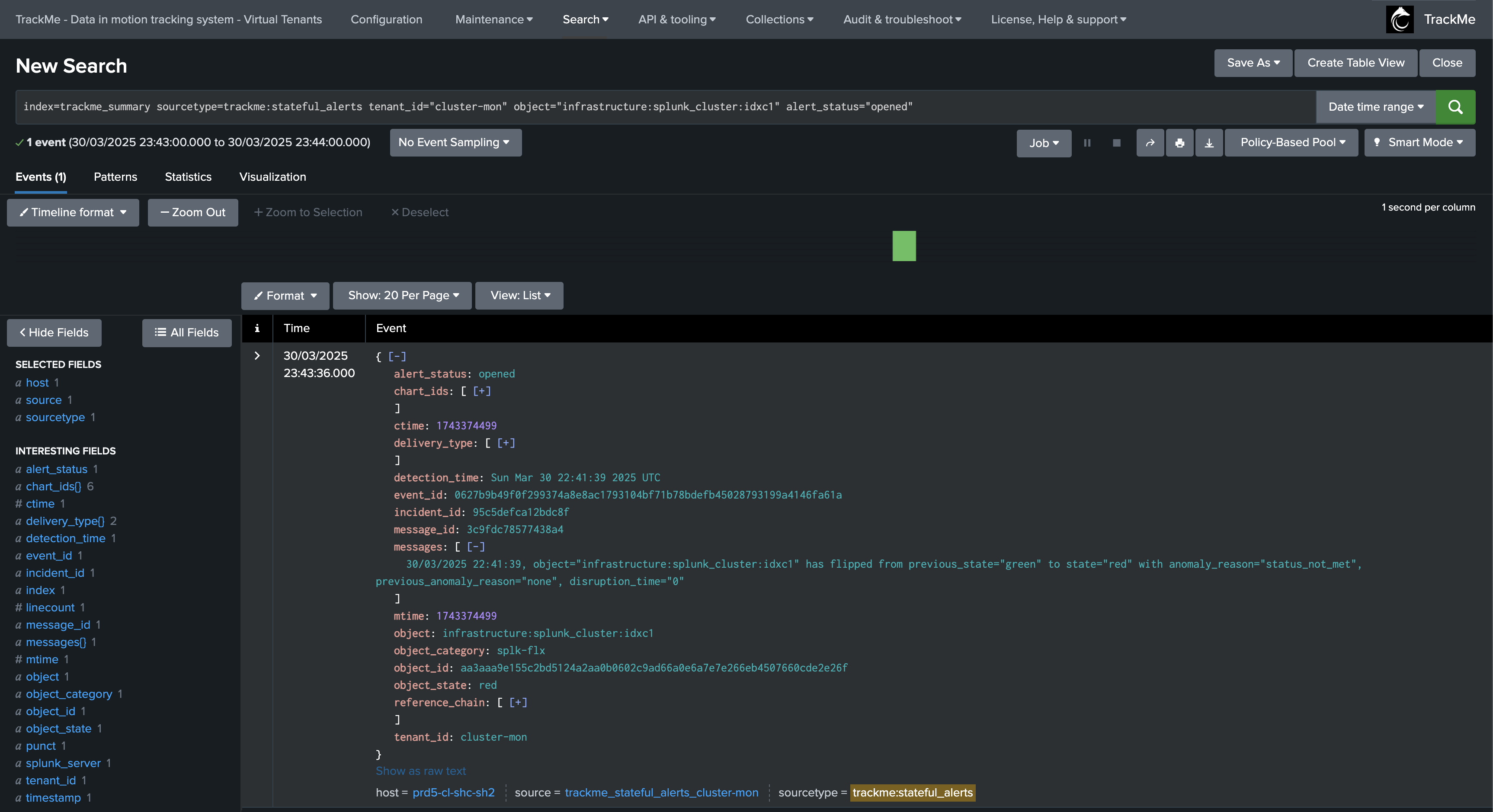Click the event_id hash value

click(x=648, y=495)
